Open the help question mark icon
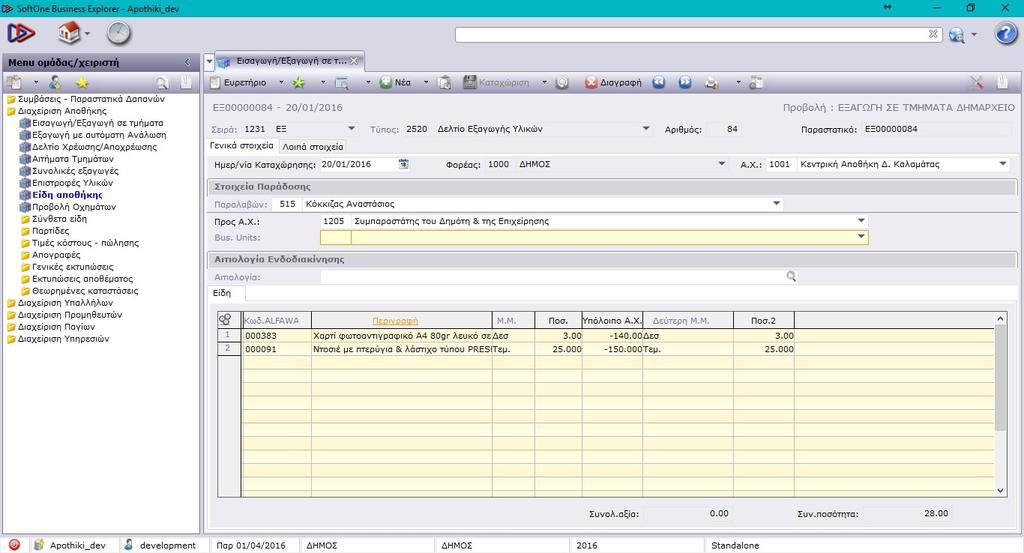1024x553 pixels. (x=1006, y=33)
